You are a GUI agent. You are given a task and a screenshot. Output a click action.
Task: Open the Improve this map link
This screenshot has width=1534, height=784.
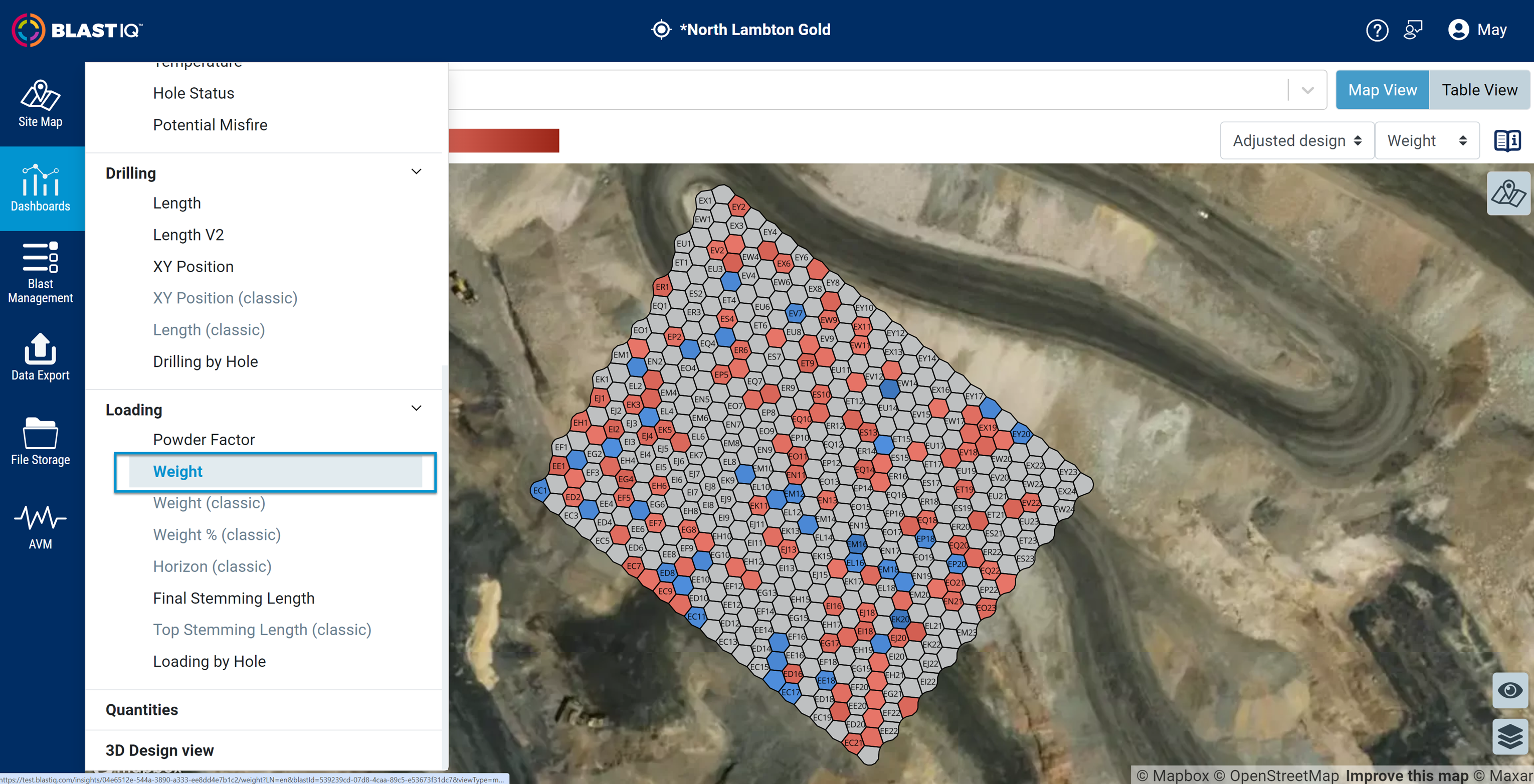pos(1407,775)
